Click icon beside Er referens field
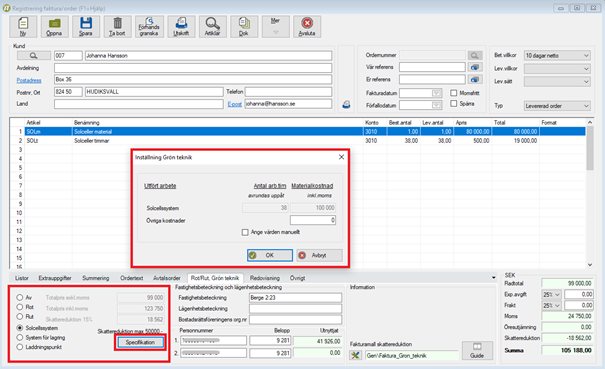Viewport: 605px width, 369px height. (x=475, y=80)
